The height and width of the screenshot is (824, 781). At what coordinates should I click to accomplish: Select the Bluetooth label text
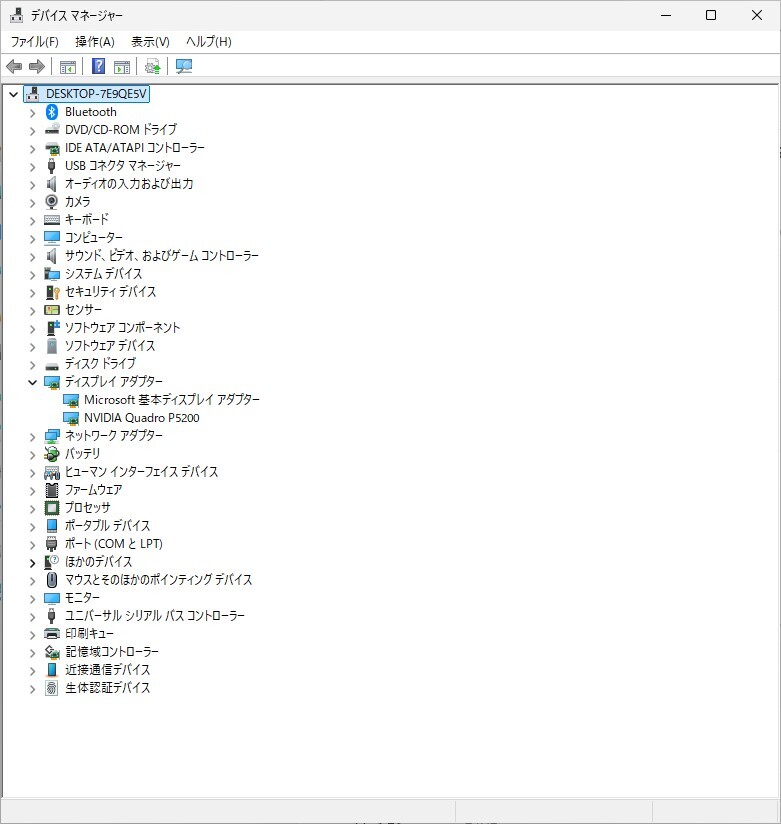coord(91,112)
